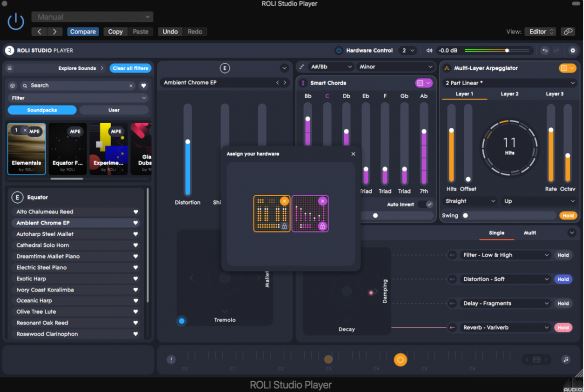The height and width of the screenshot is (392, 584).
Task: Switch to the Layer 2 tab
Action: [x=509, y=94]
